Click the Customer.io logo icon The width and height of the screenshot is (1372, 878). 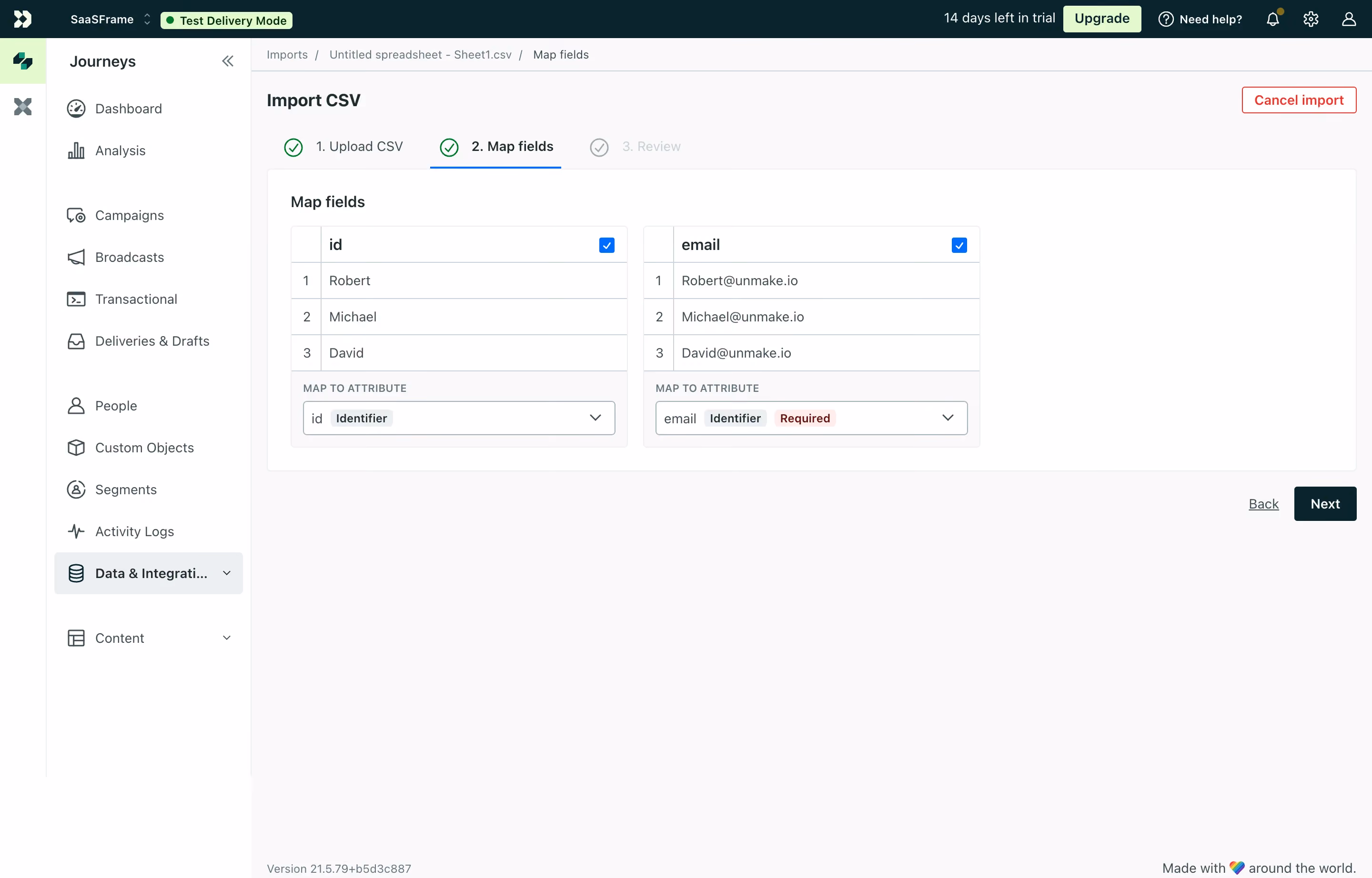(x=22, y=19)
